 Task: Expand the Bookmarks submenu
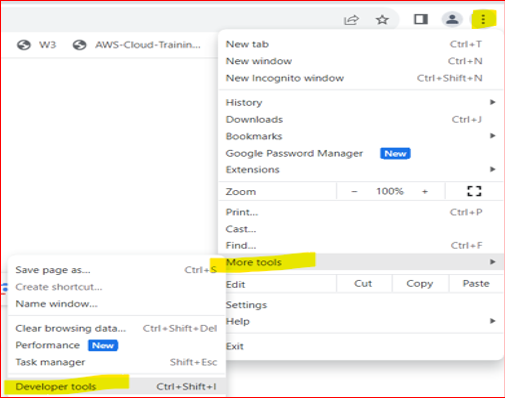(360, 136)
